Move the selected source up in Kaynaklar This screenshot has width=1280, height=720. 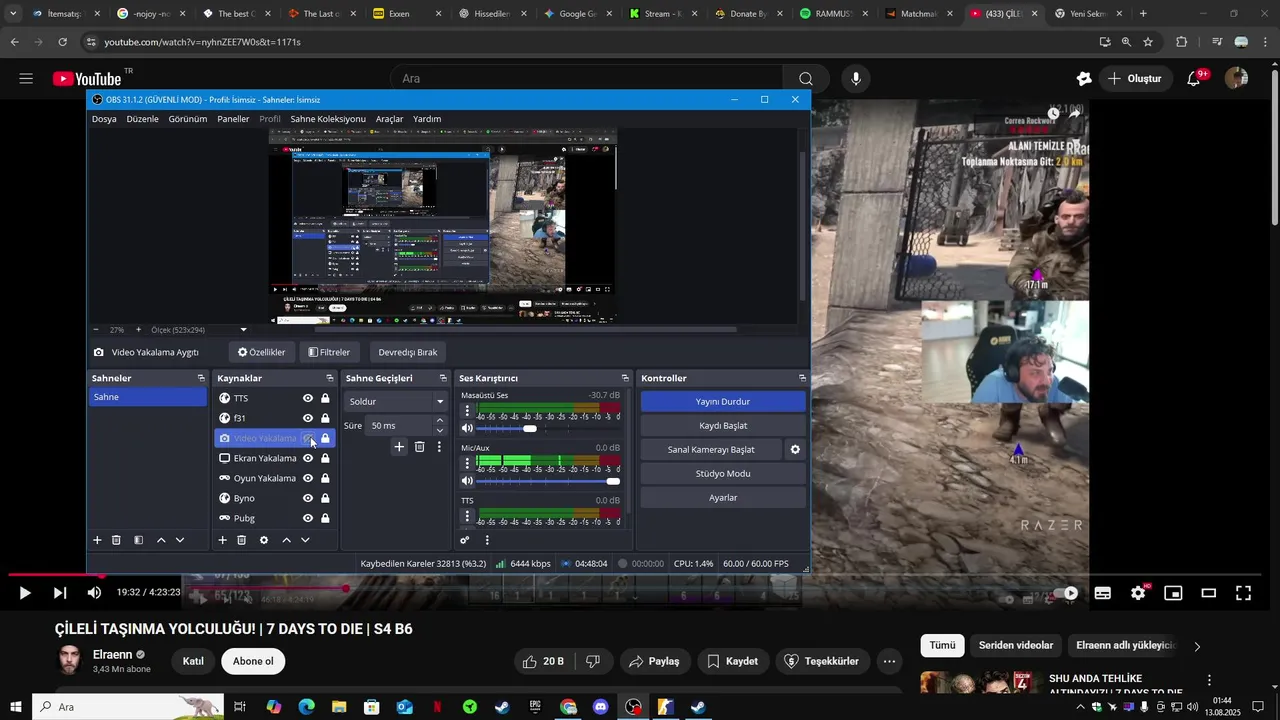pos(286,540)
